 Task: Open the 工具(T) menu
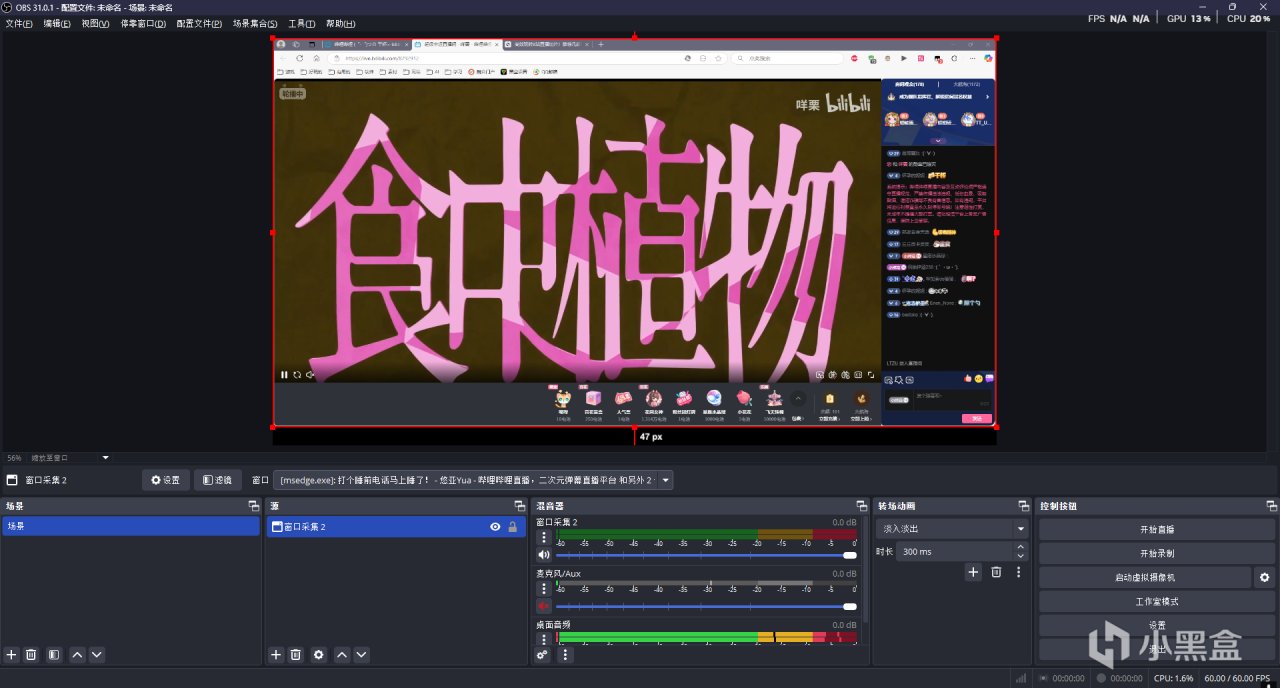pyautogui.click(x=301, y=23)
